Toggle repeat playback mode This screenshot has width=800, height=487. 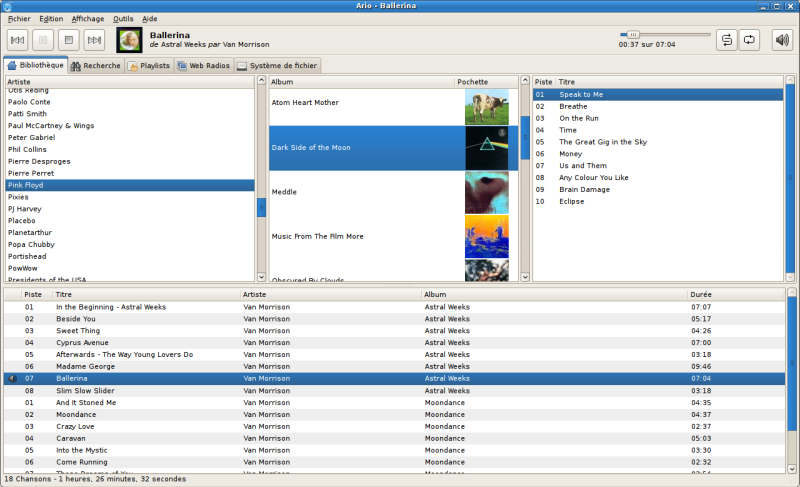point(749,40)
